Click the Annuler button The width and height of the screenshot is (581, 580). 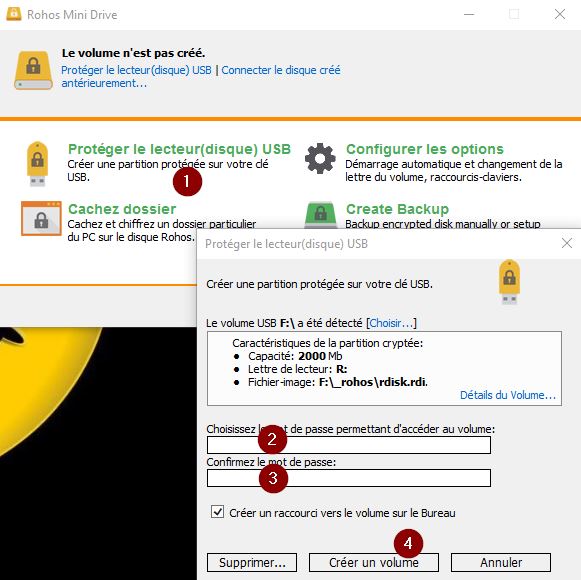501,563
